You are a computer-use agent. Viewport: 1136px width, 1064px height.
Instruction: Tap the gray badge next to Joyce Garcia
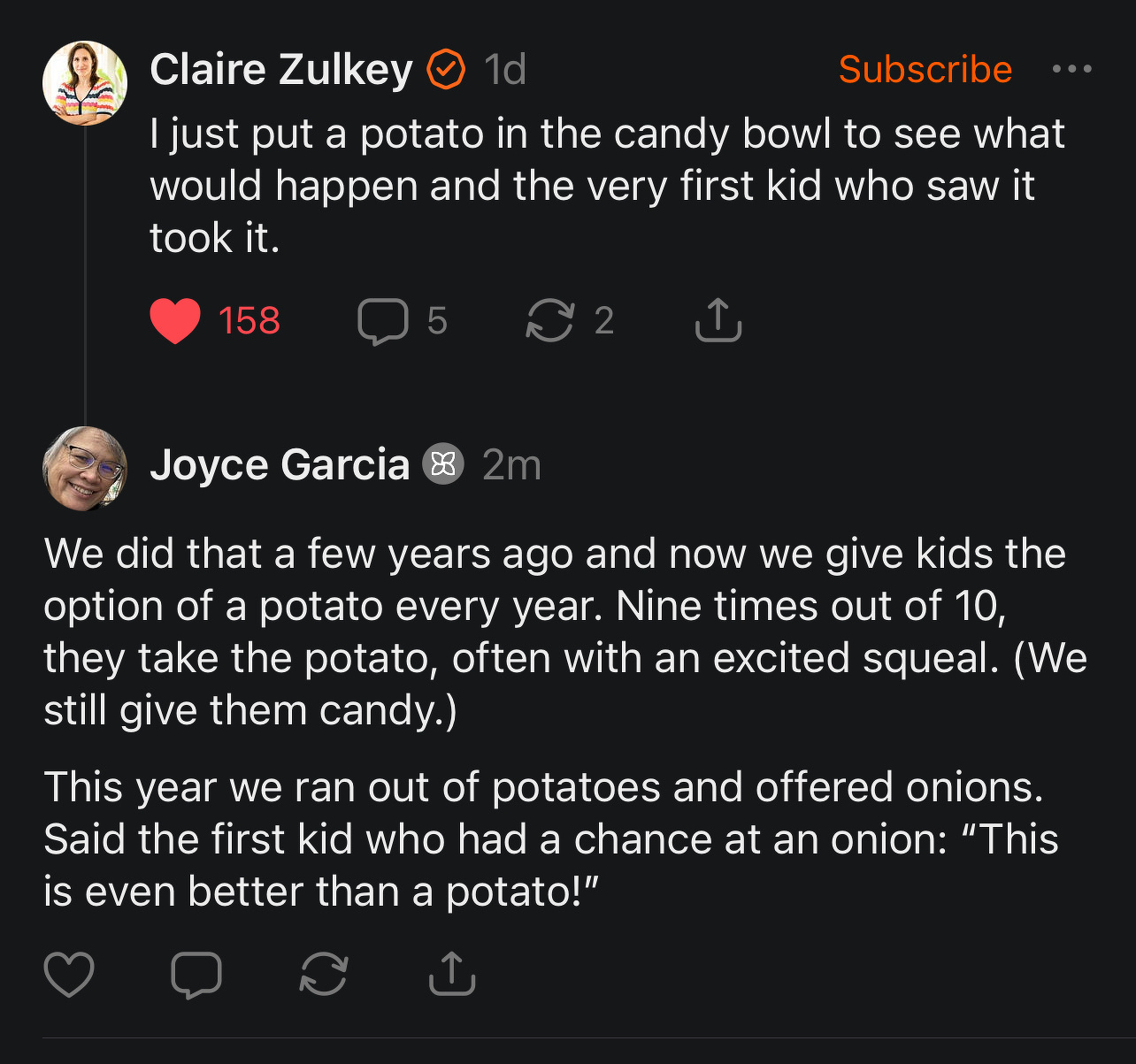tap(443, 465)
